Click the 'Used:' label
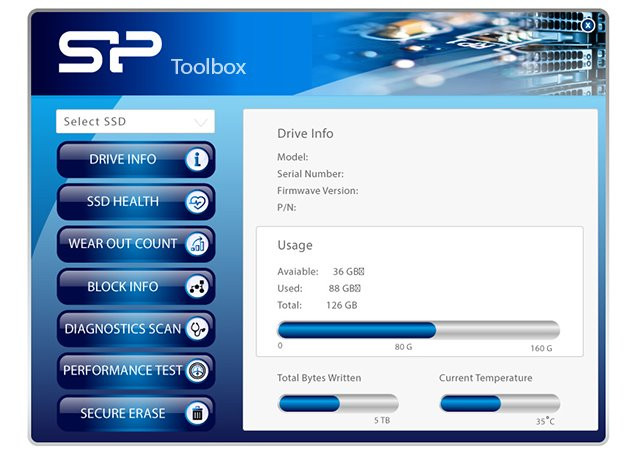Image resolution: width=644 pixels, height=460 pixels. [290, 288]
